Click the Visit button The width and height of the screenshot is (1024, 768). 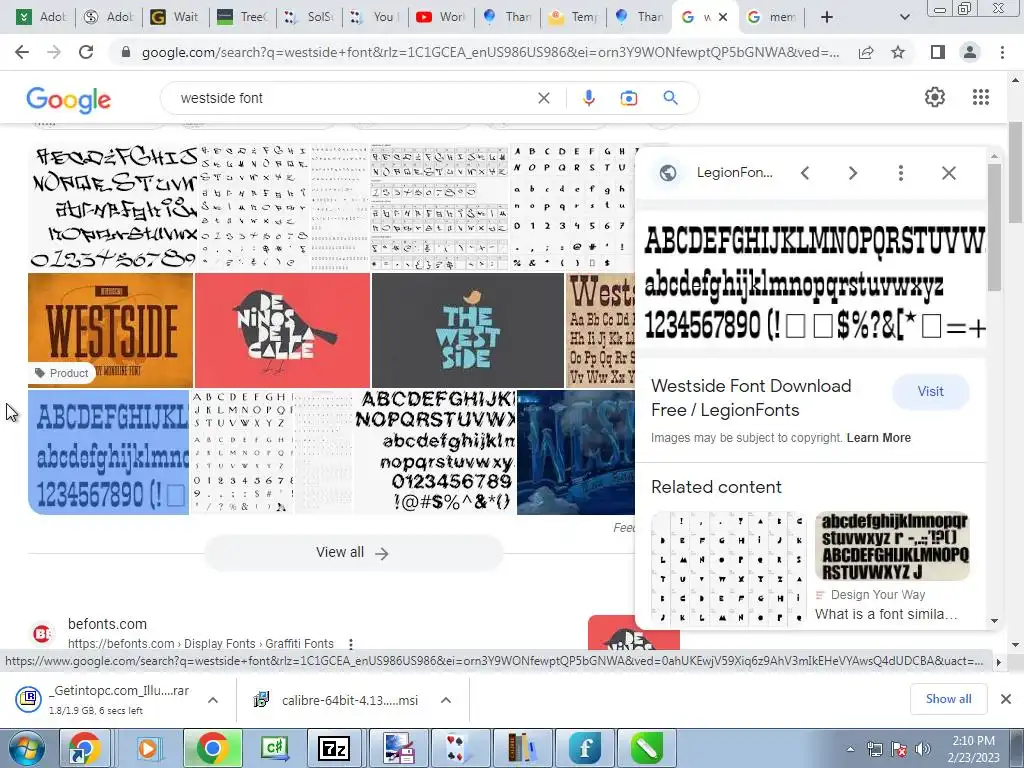point(930,391)
